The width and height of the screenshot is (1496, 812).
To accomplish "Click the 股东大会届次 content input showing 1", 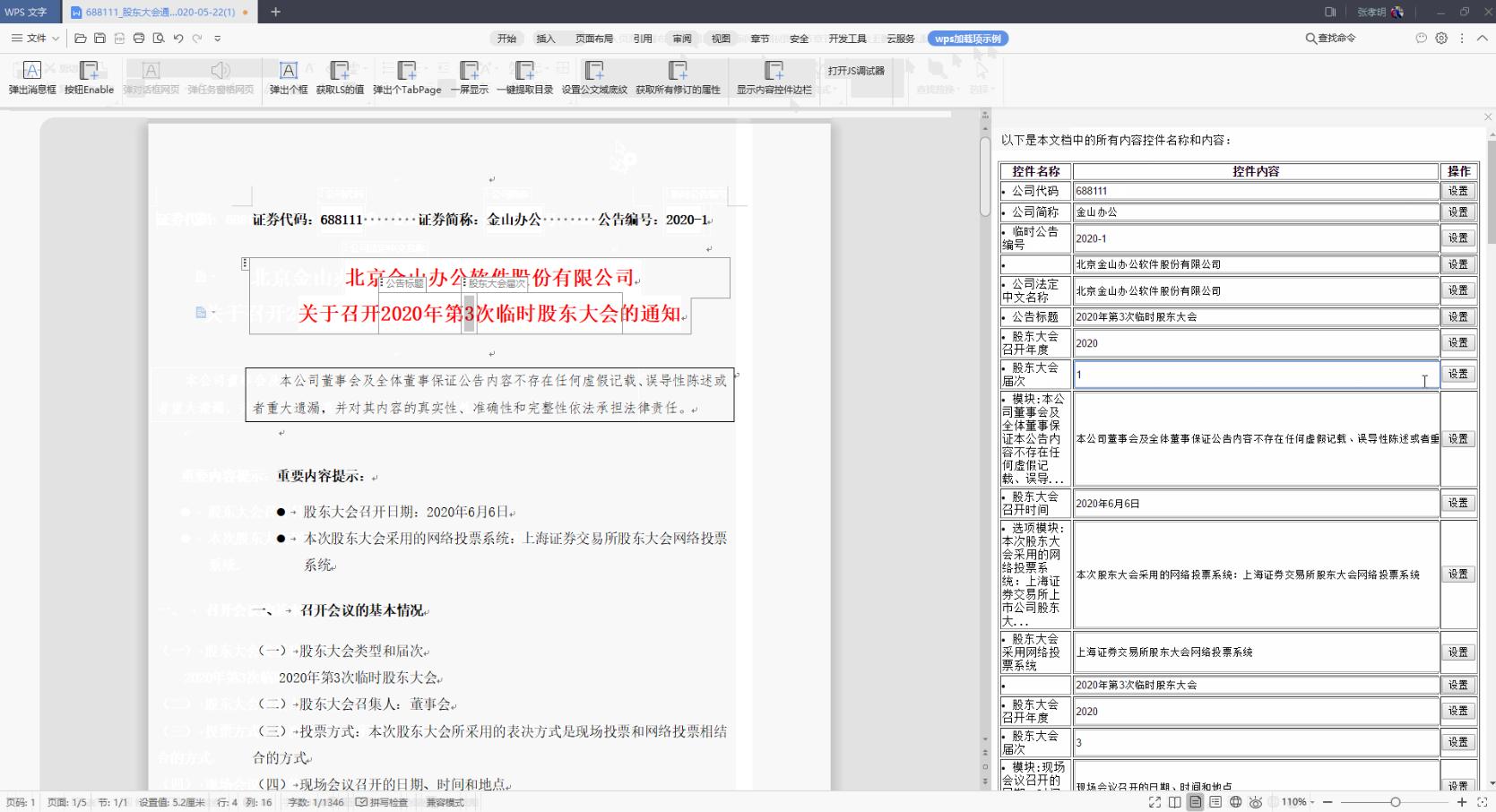I will (x=1255, y=374).
